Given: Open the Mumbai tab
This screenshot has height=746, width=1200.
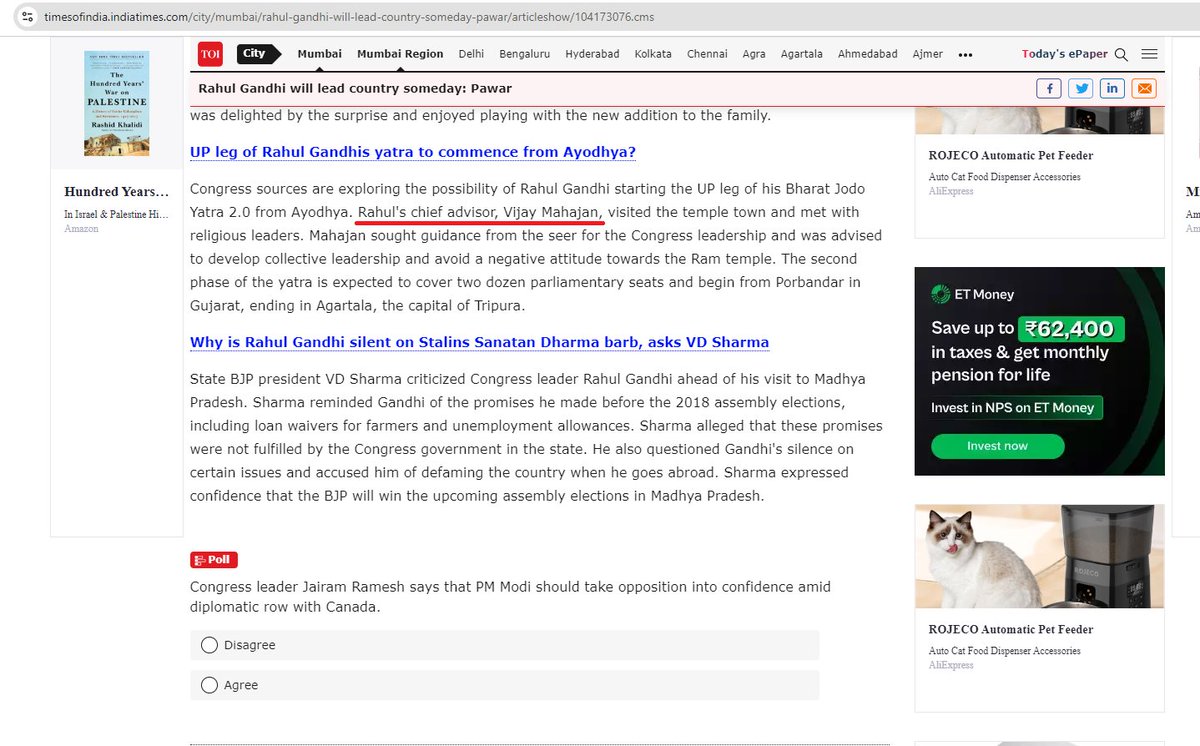Looking at the screenshot, I should tap(319, 54).
